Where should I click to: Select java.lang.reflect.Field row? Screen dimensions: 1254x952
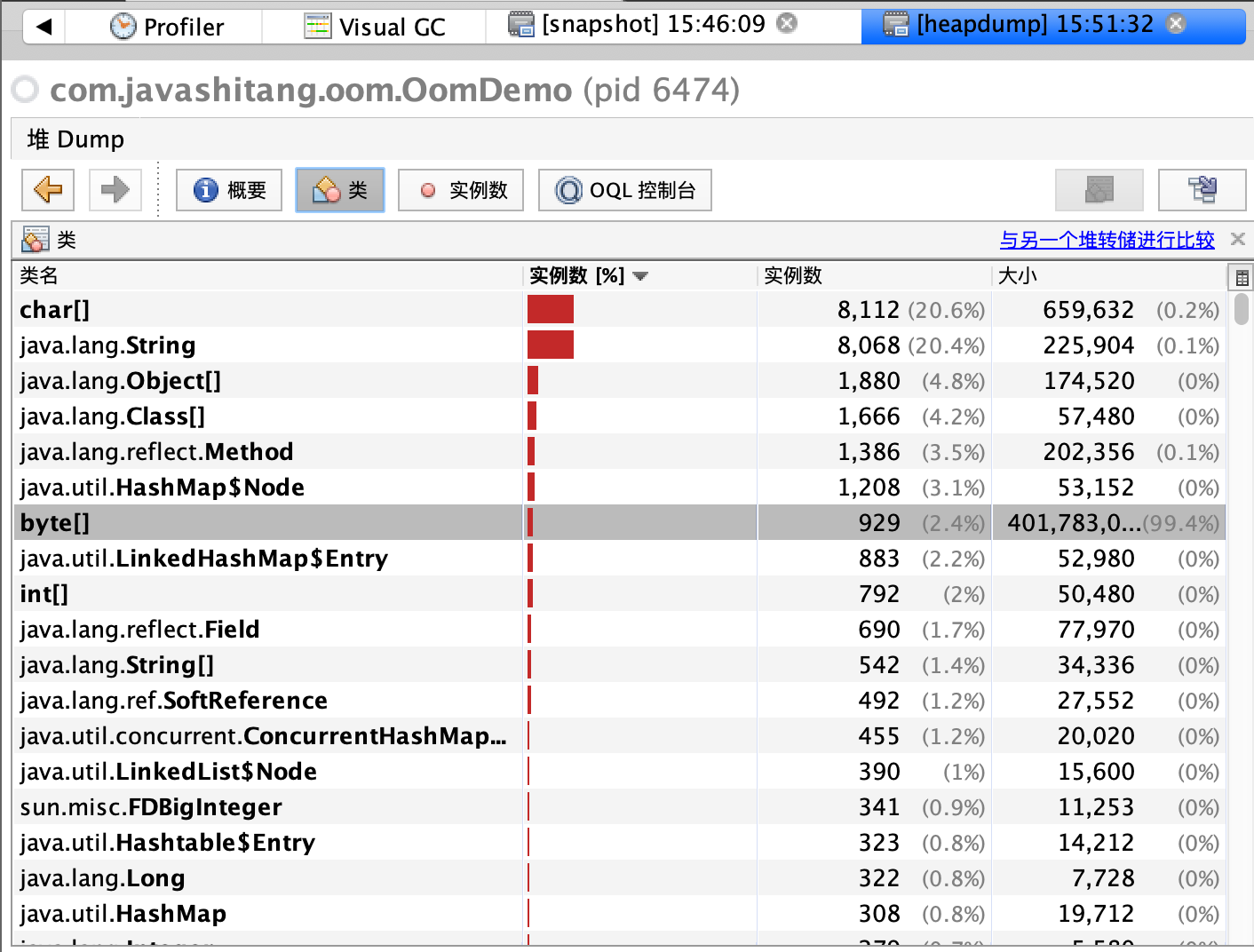pyautogui.click(x=620, y=629)
